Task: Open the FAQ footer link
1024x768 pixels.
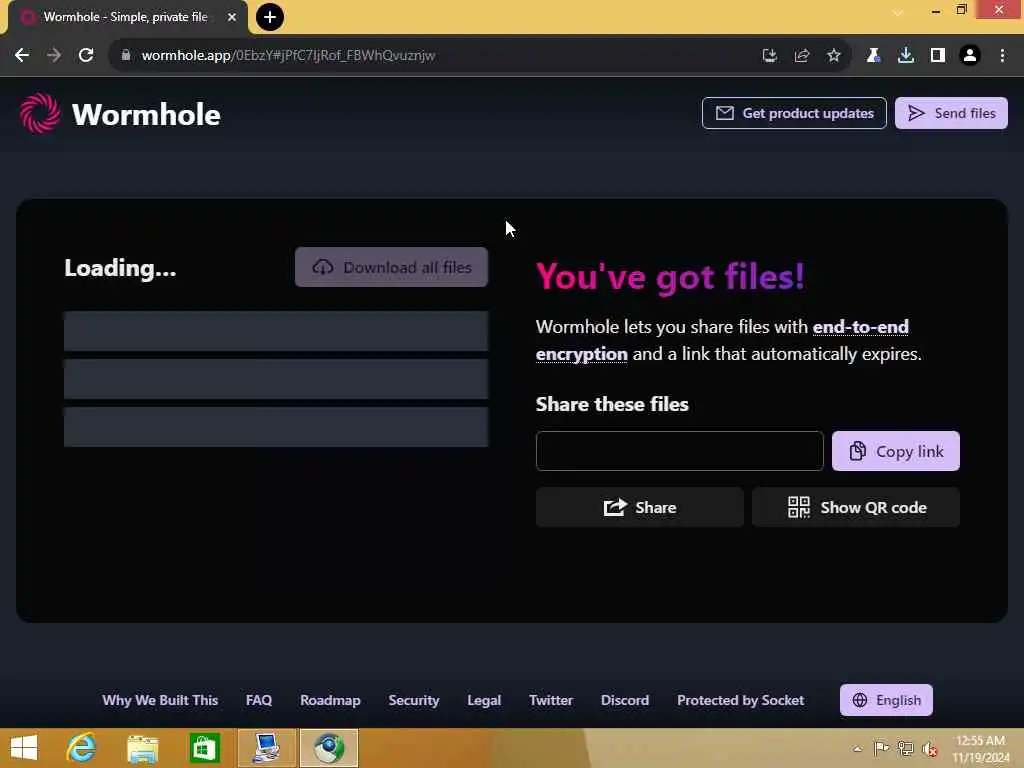Action: [x=259, y=700]
